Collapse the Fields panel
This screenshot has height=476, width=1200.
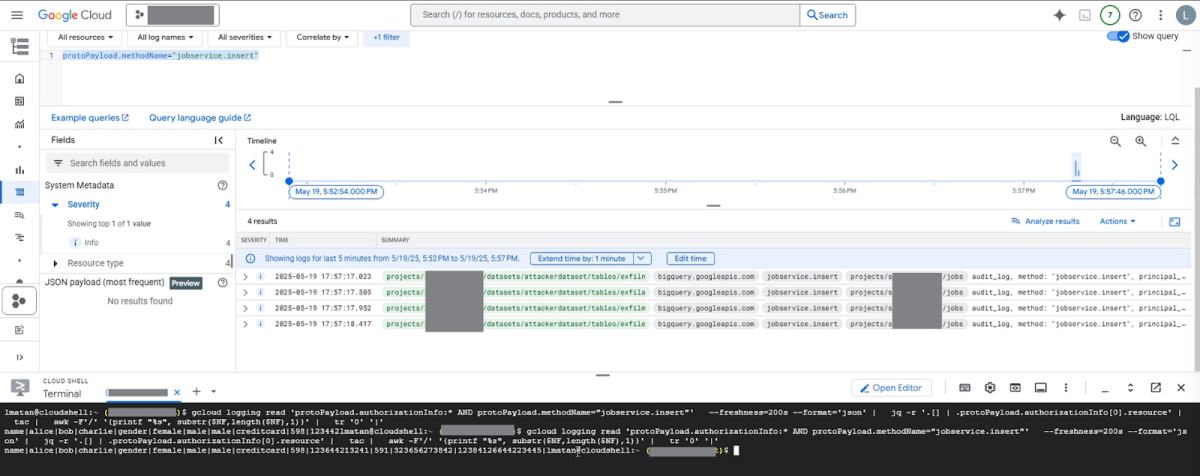[218, 141]
